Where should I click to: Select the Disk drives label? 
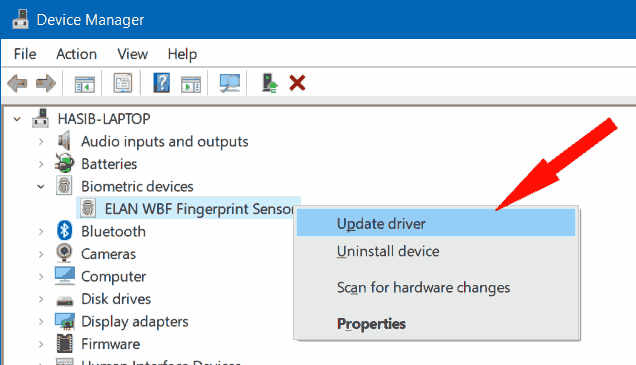[116, 299]
